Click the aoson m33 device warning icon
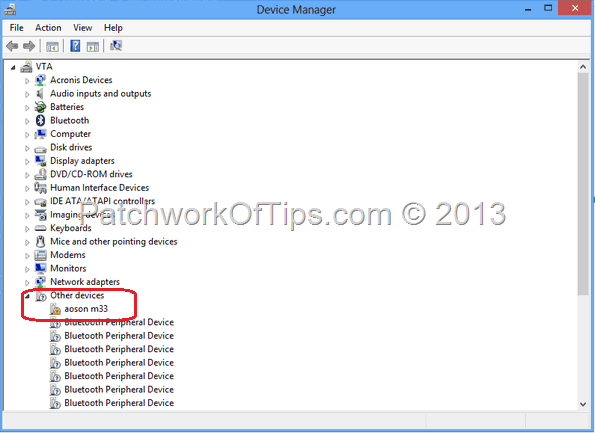The height and width of the screenshot is (433, 595). click(55, 309)
